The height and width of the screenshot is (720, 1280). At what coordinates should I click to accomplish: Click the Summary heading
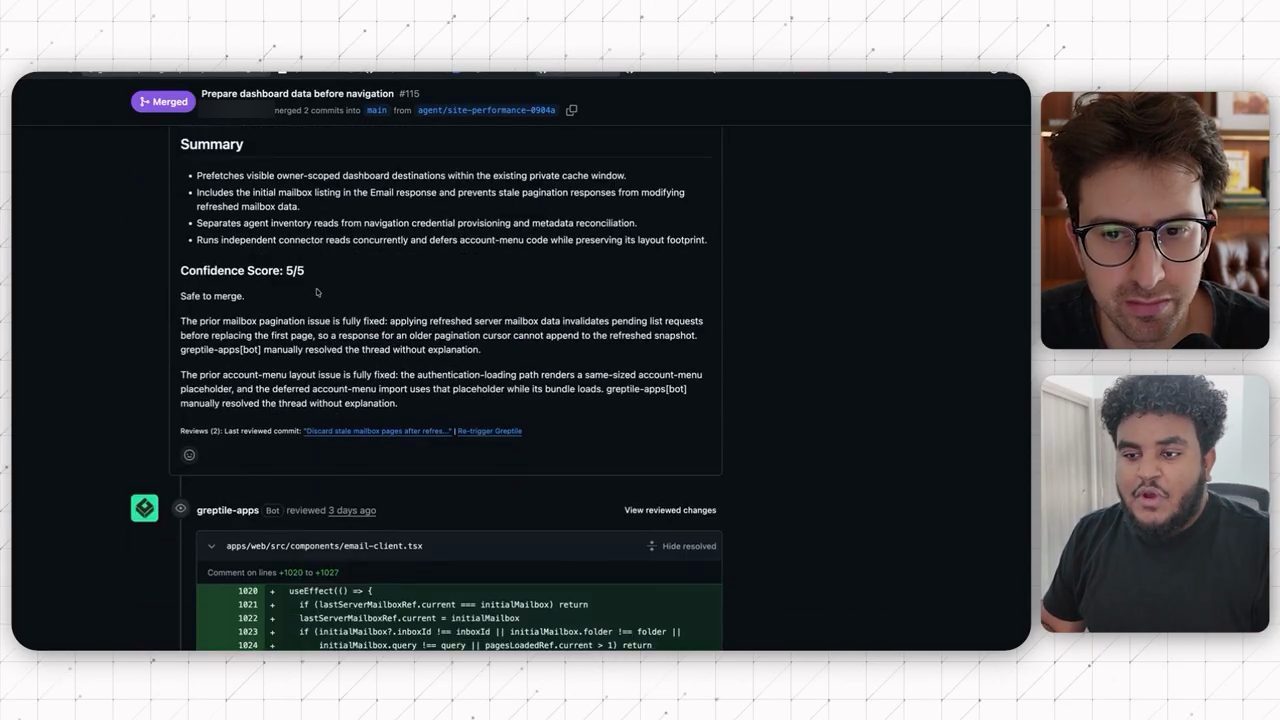212,144
